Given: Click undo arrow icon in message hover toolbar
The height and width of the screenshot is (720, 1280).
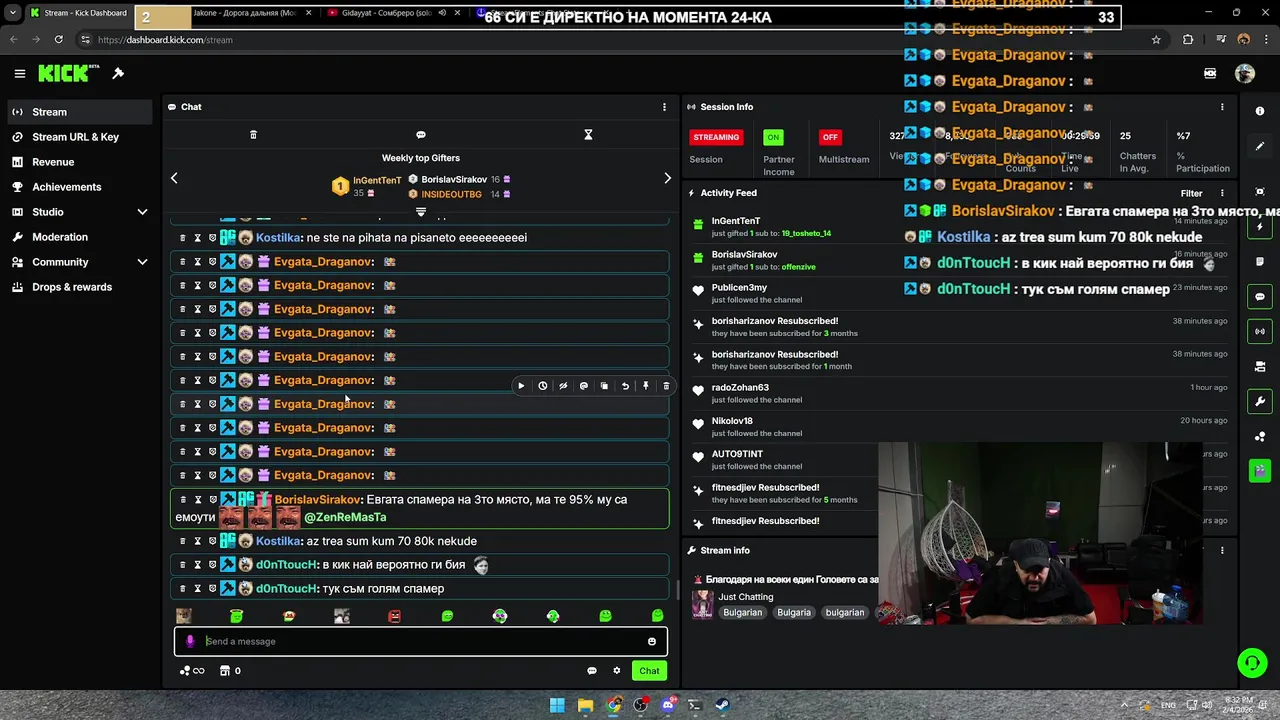Looking at the screenshot, I should [x=625, y=386].
